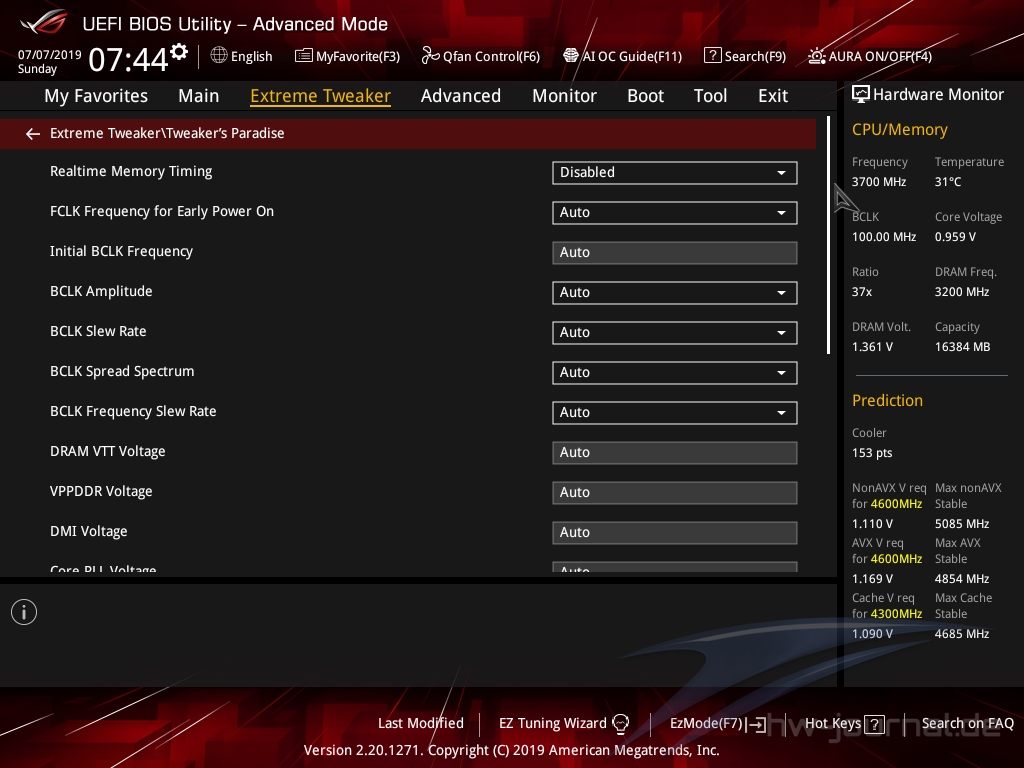Click the 4685 MHz Max Cache value
This screenshot has height=768, width=1024.
pyautogui.click(x=962, y=633)
